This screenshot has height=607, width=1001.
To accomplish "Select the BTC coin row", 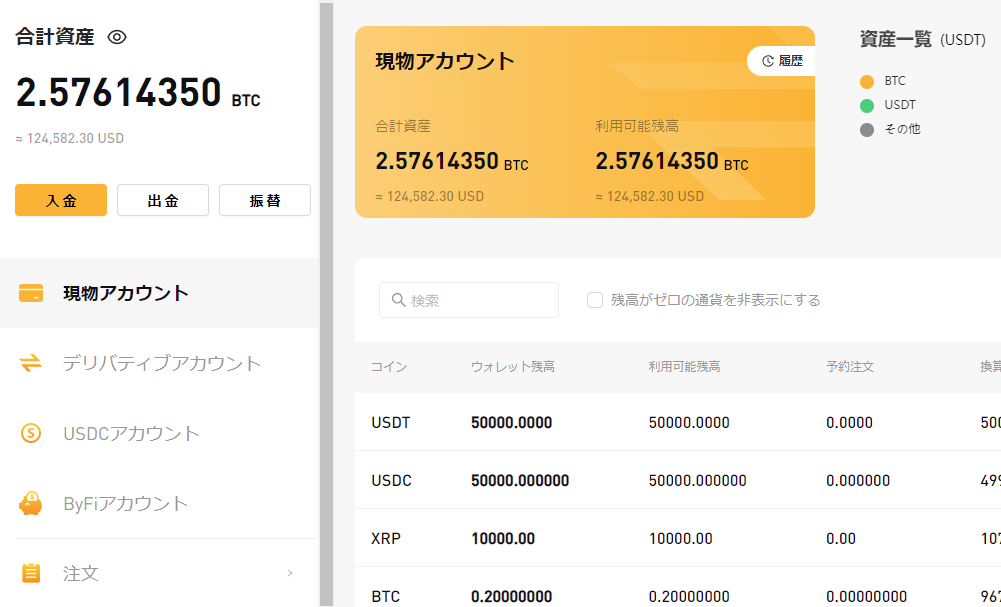I will click(678, 588).
